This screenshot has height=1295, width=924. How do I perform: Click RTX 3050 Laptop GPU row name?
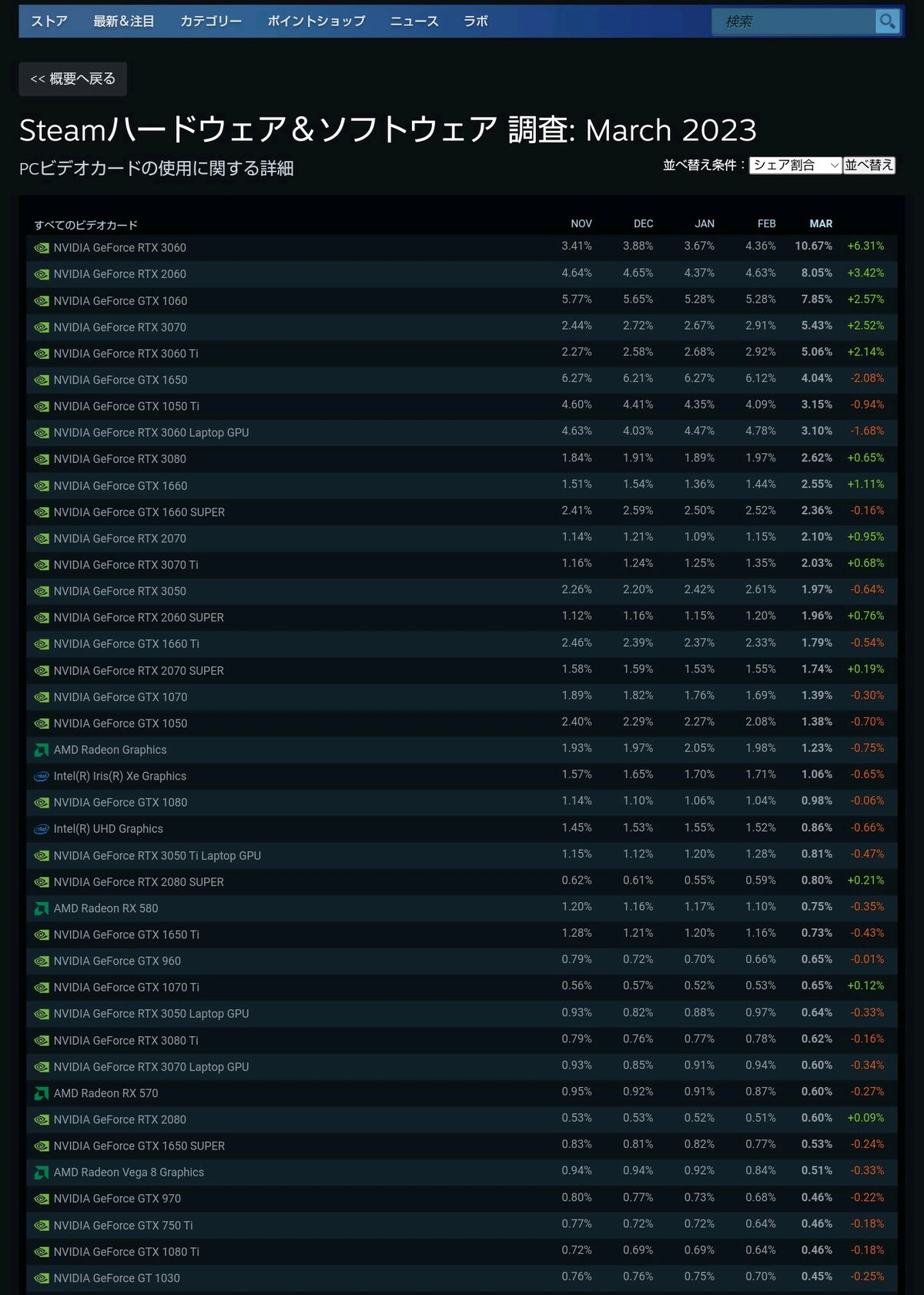pos(152,1014)
